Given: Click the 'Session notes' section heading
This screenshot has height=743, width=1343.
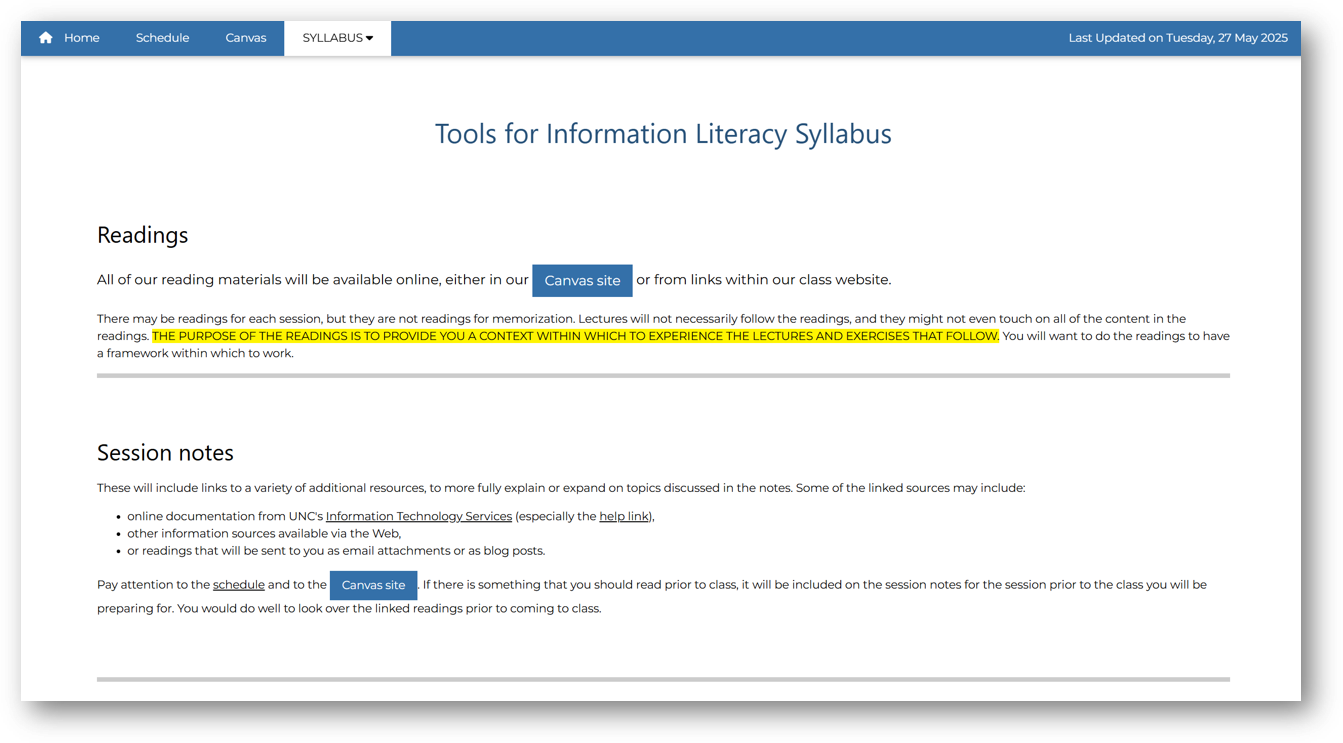Looking at the screenshot, I should pos(165,453).
